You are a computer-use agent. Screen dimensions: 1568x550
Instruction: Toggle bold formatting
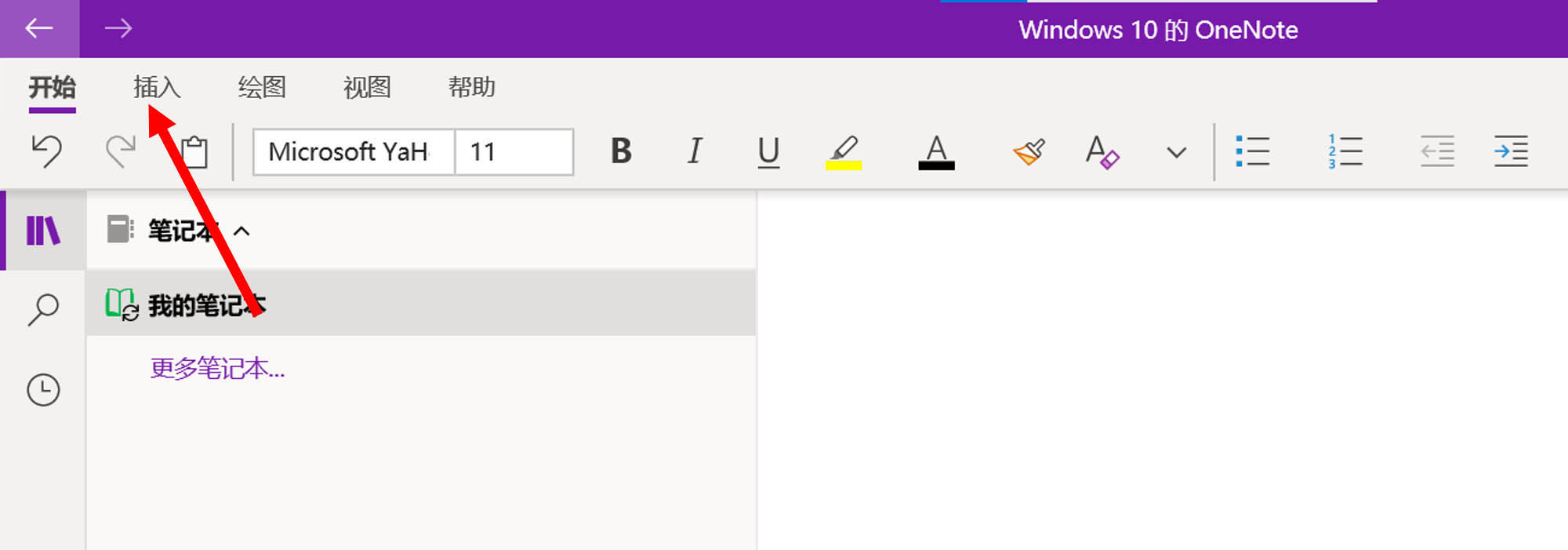coord(621,151)
